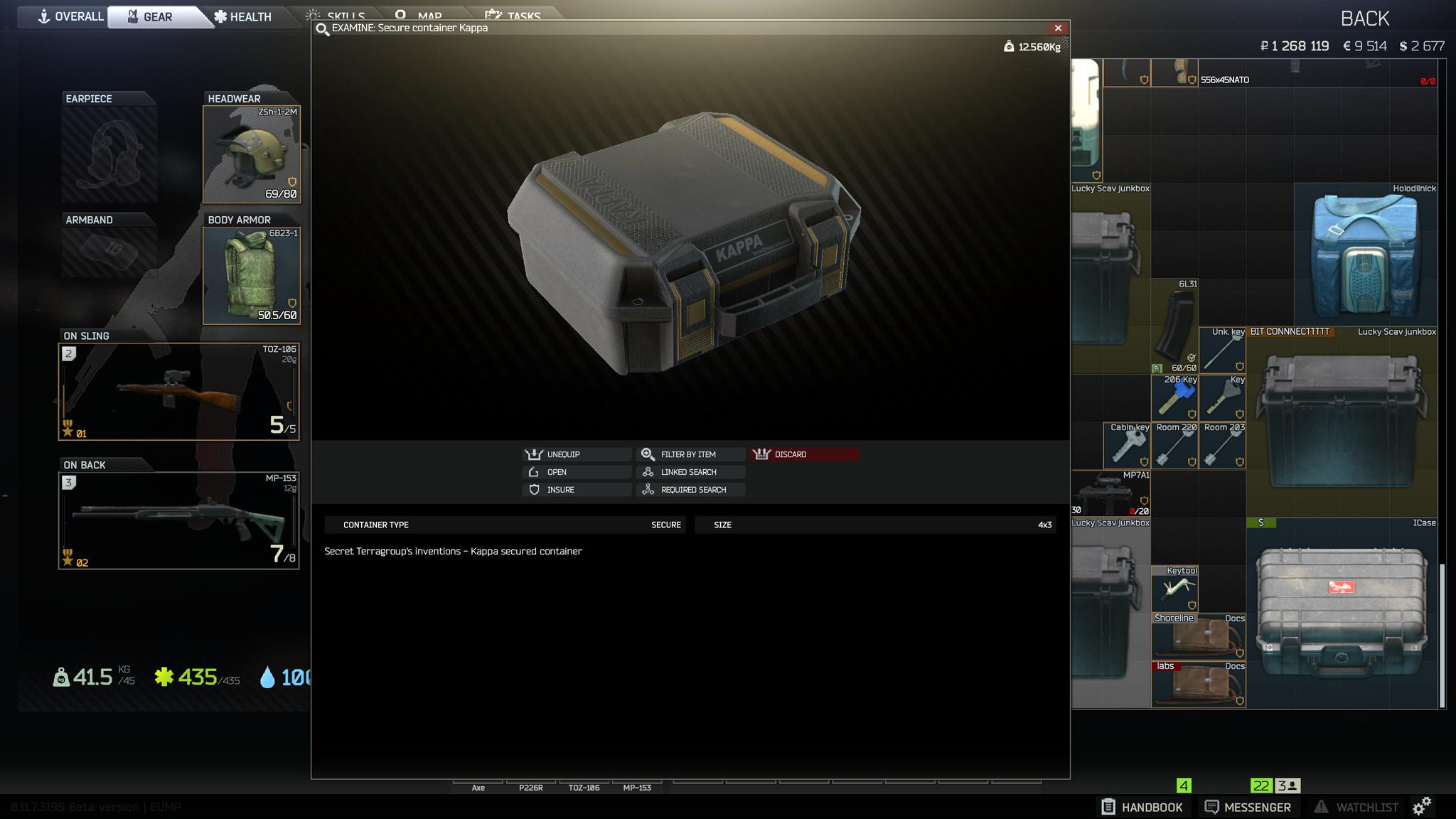The width and height of the screenshot is (1456, 819).
Task: Select the MP-153 shotgun on back
Action: coord(179,520)
